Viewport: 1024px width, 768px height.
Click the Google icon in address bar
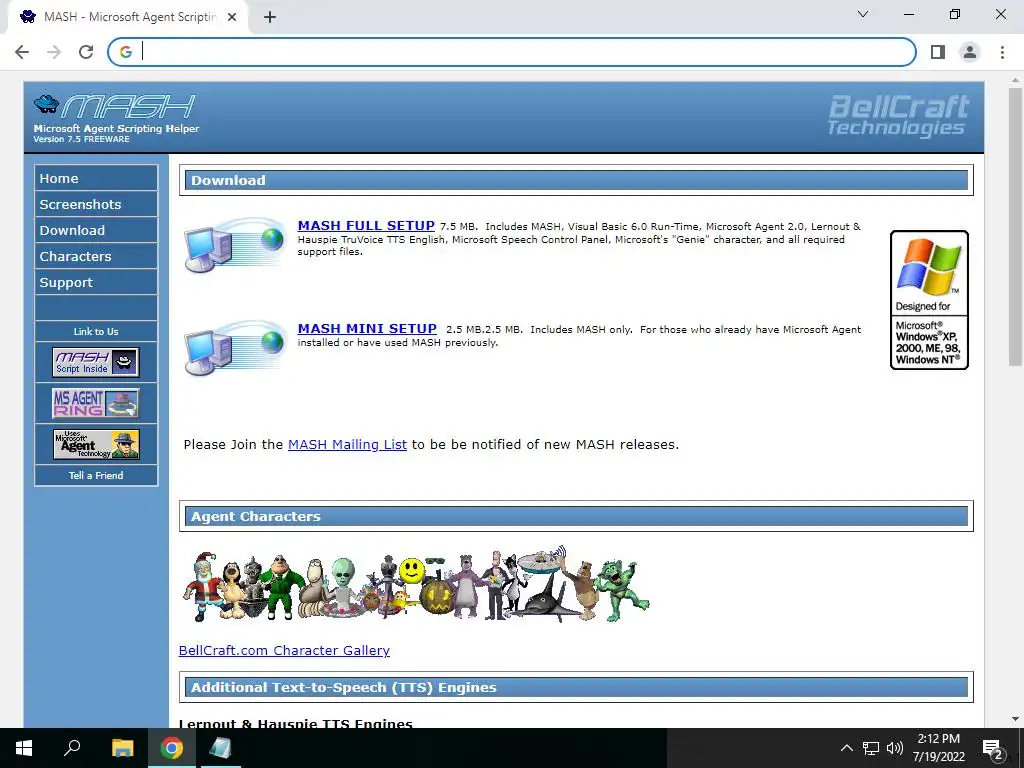click(x=126, y=52)
